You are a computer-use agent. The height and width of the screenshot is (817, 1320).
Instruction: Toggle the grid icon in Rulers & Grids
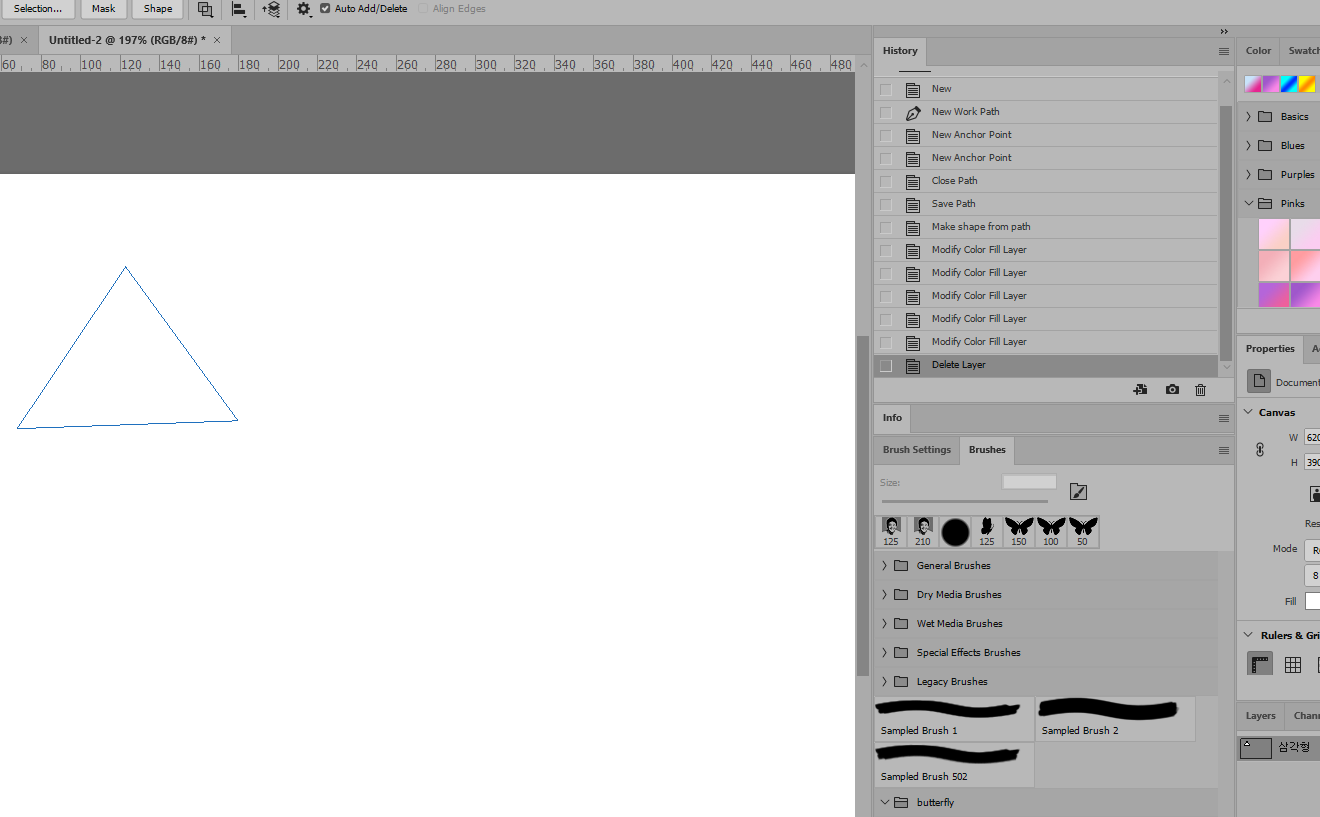coord(1293,665)
